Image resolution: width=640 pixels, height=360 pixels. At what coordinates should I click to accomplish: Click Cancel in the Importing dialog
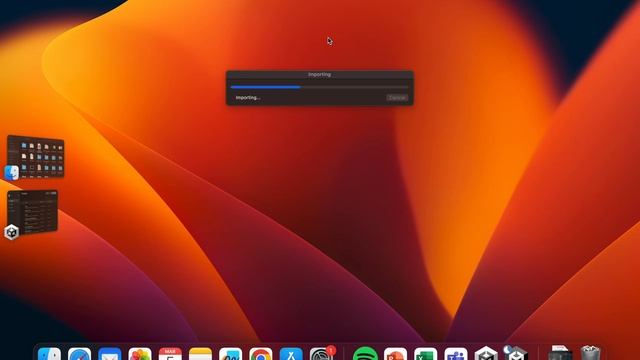397,98
